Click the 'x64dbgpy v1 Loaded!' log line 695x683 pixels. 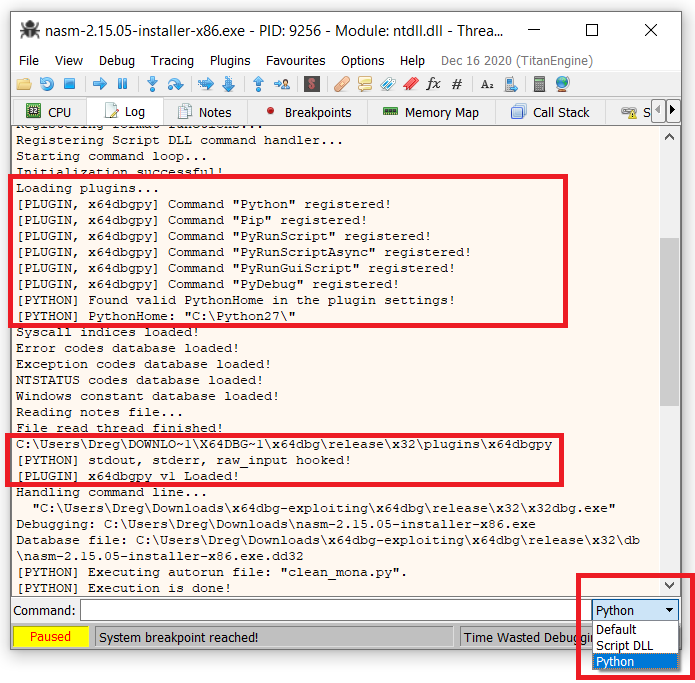pos(127,476)
